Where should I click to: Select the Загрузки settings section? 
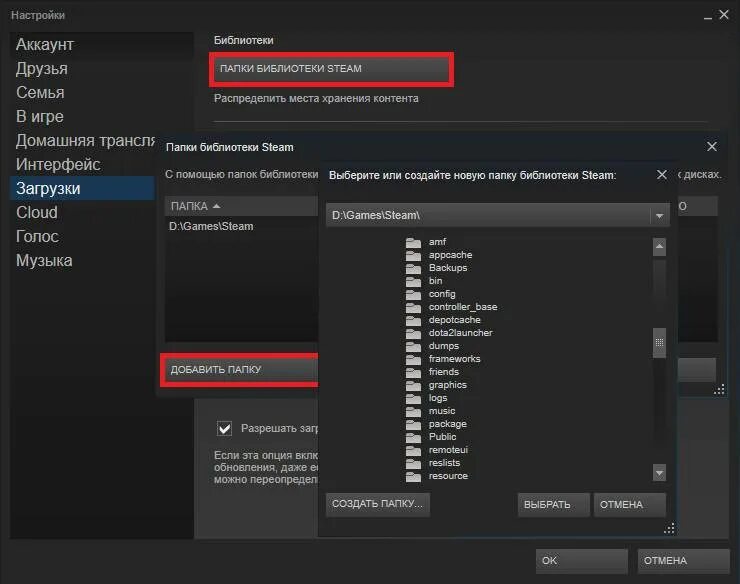pos(83,188)
